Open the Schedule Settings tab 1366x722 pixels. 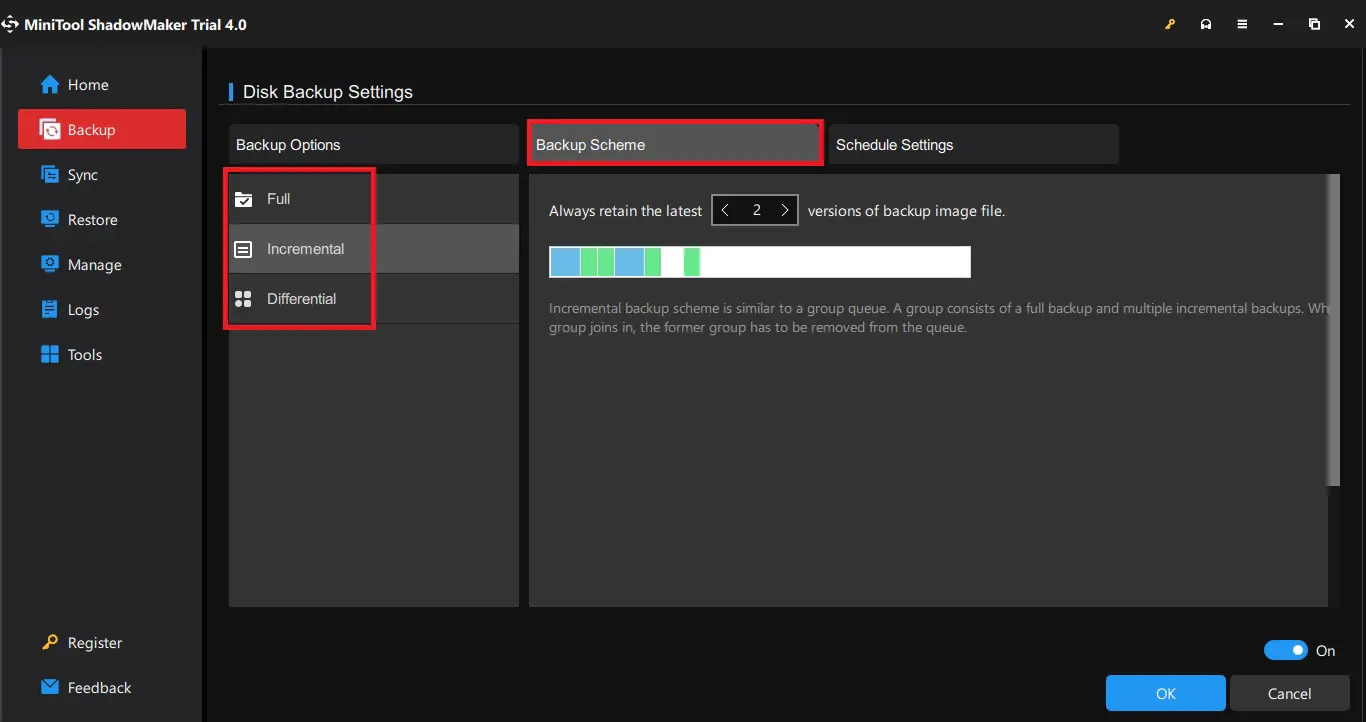coord(973,145)
